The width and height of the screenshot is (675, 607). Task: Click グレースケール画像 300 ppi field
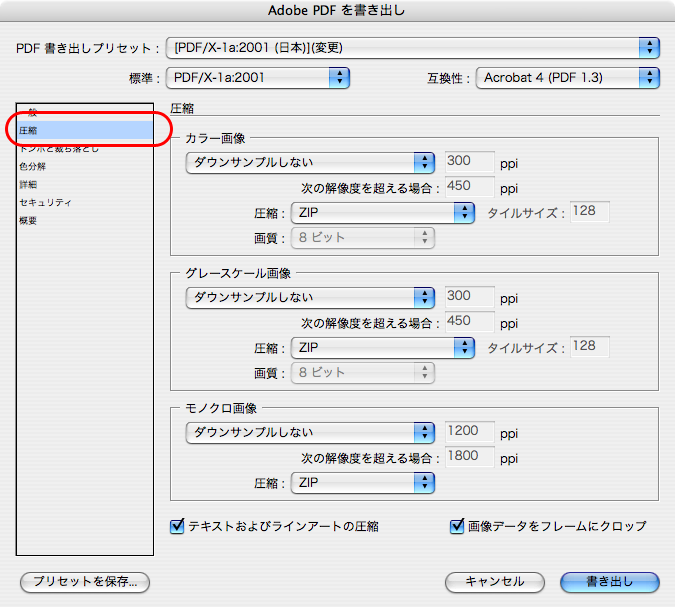click(x=470, y=297)
